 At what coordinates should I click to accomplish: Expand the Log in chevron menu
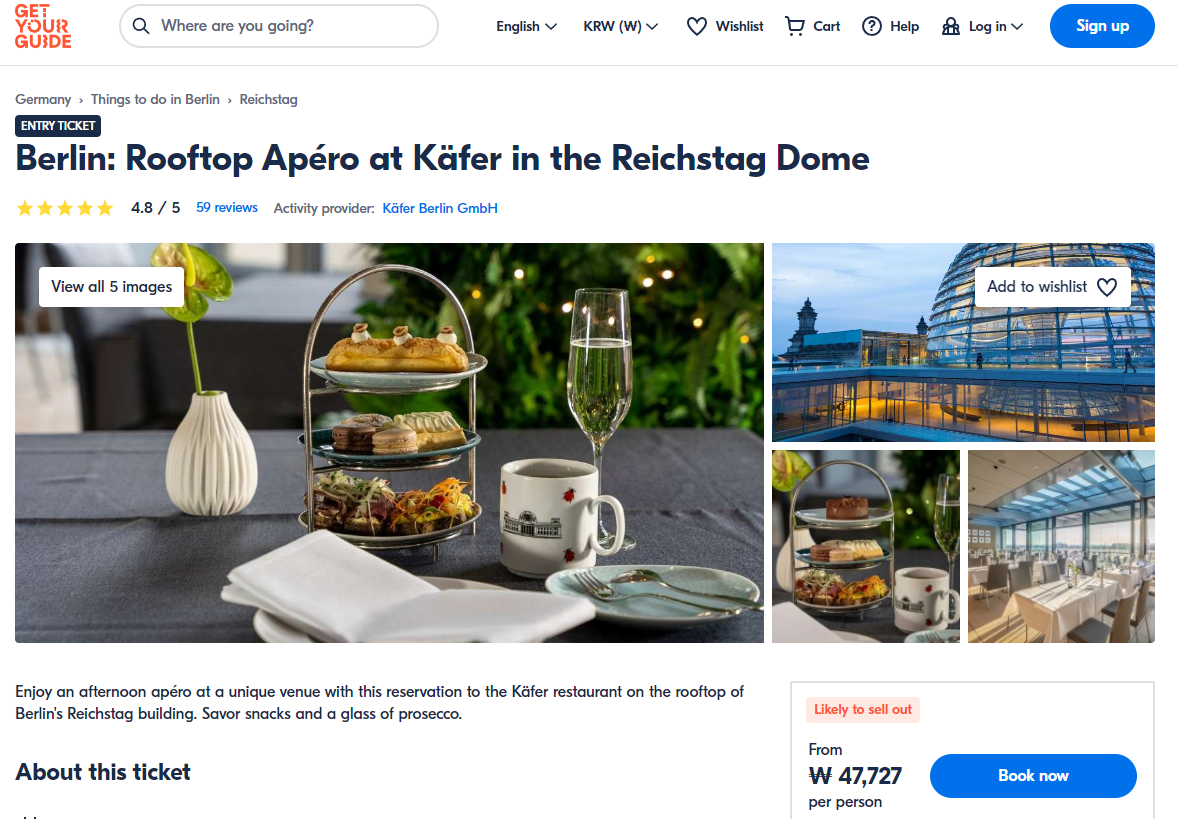(1017, 26)
